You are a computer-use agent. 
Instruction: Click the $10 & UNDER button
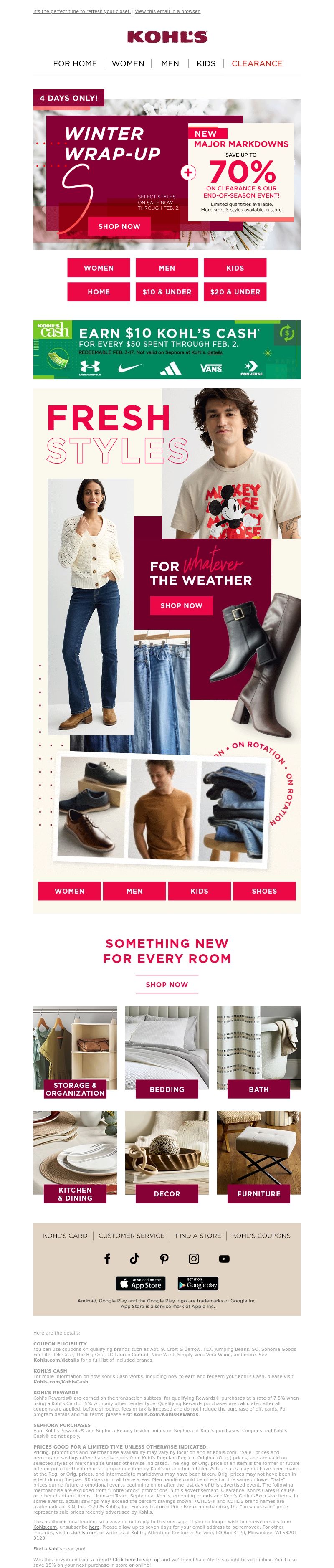pos(167,291)
